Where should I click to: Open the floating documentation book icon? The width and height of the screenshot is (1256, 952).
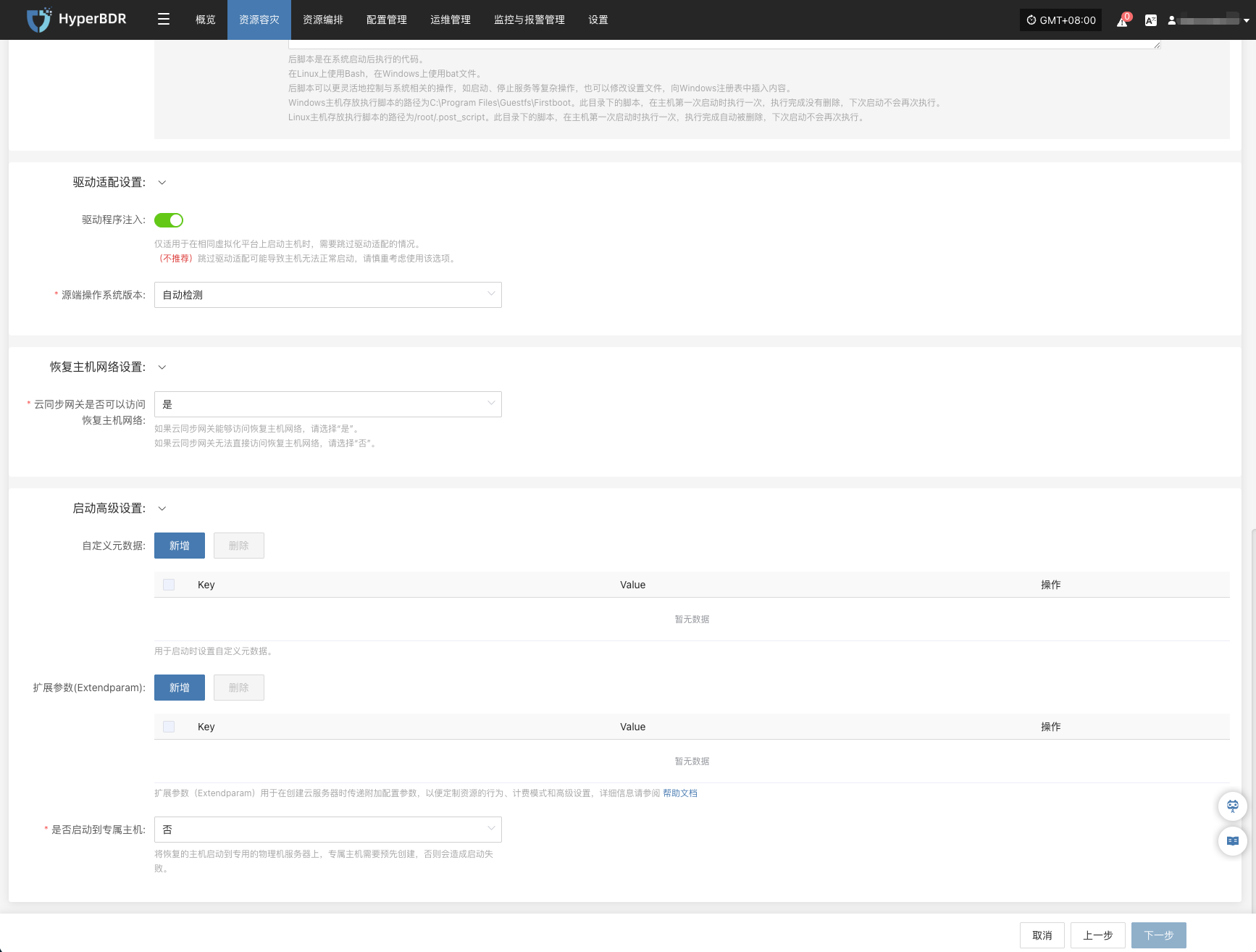1232,841
